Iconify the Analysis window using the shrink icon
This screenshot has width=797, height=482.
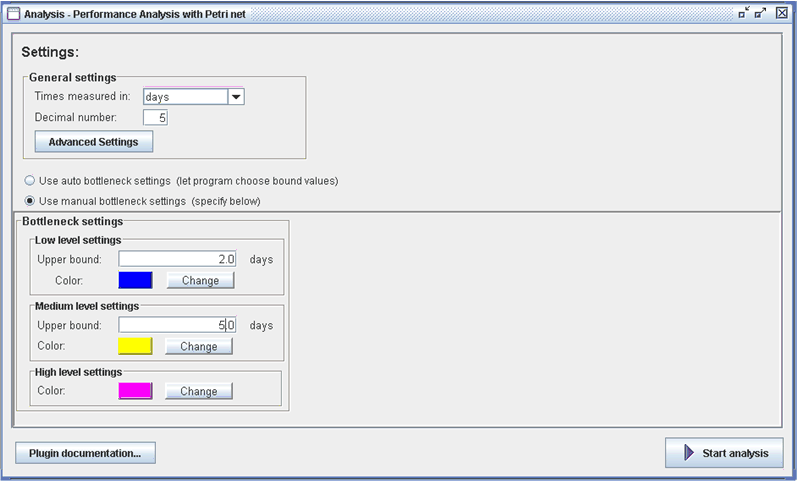(x=743, y=13)
